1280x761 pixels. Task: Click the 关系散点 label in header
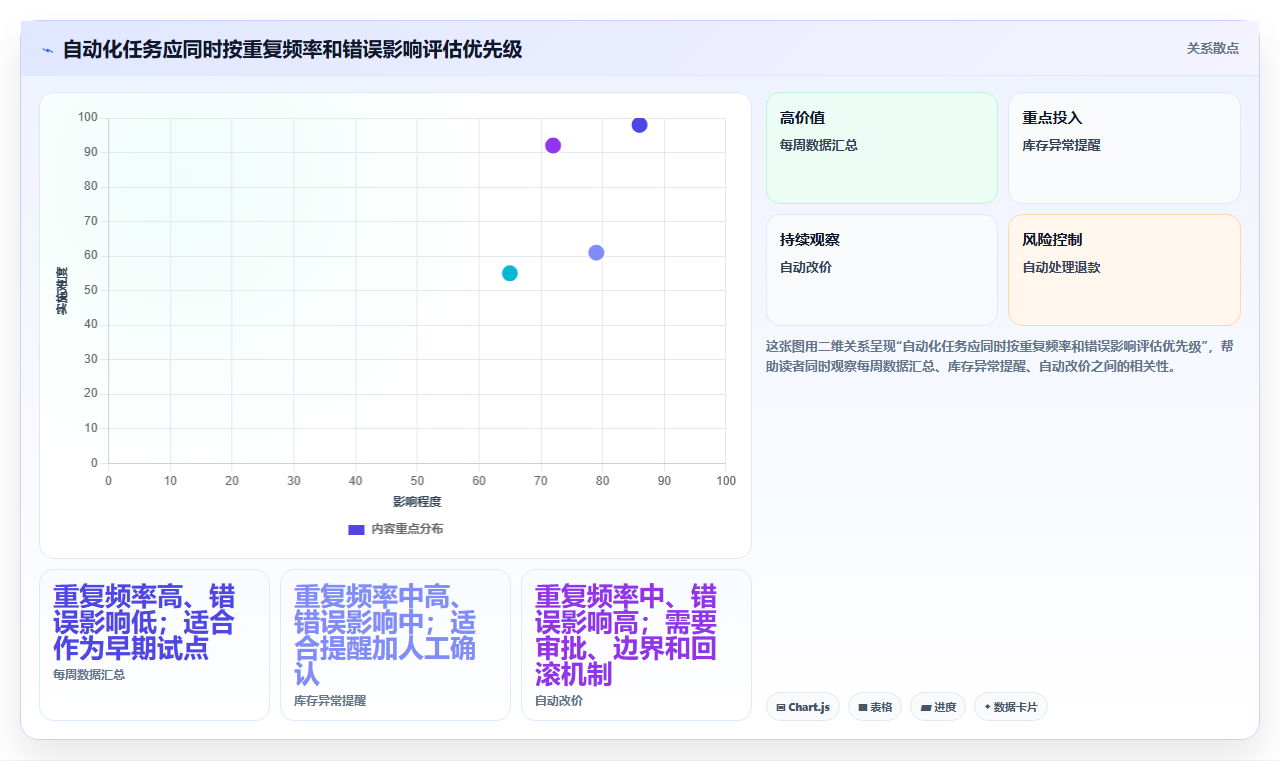1213,48
